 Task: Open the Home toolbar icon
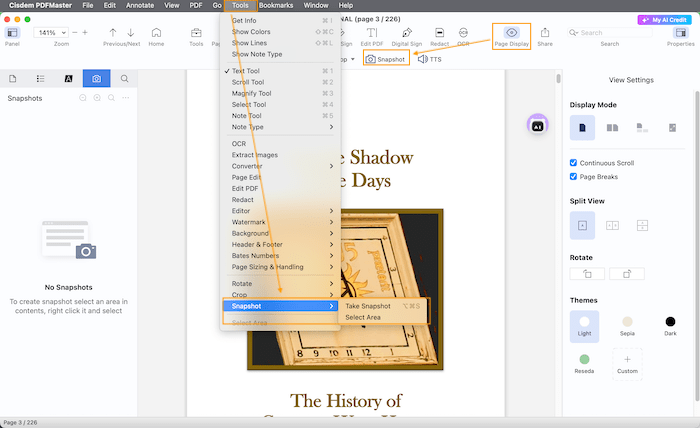tap(156, 33)
